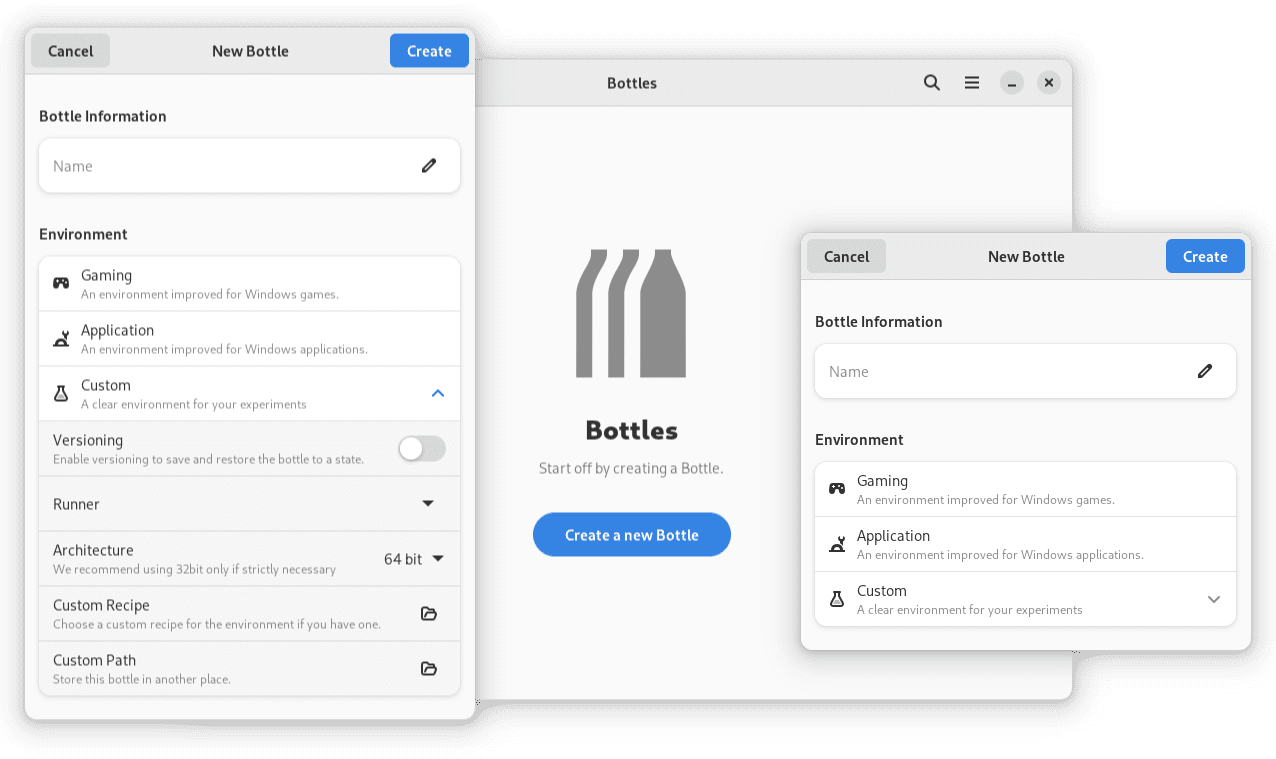Click the flask Custom icon in left dialog

(61, 394)
